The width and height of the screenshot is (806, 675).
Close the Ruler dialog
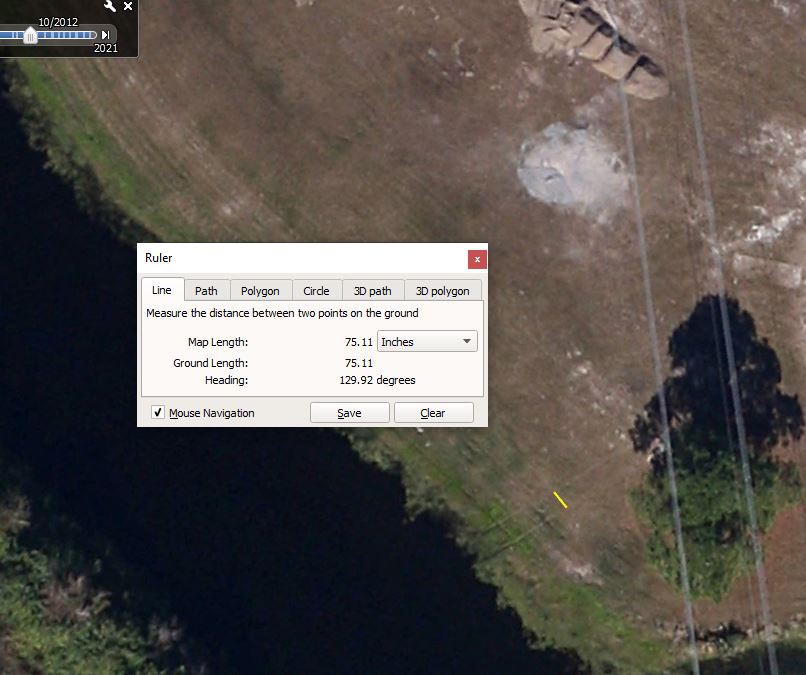pyautogui.click(x=477, y=259)
